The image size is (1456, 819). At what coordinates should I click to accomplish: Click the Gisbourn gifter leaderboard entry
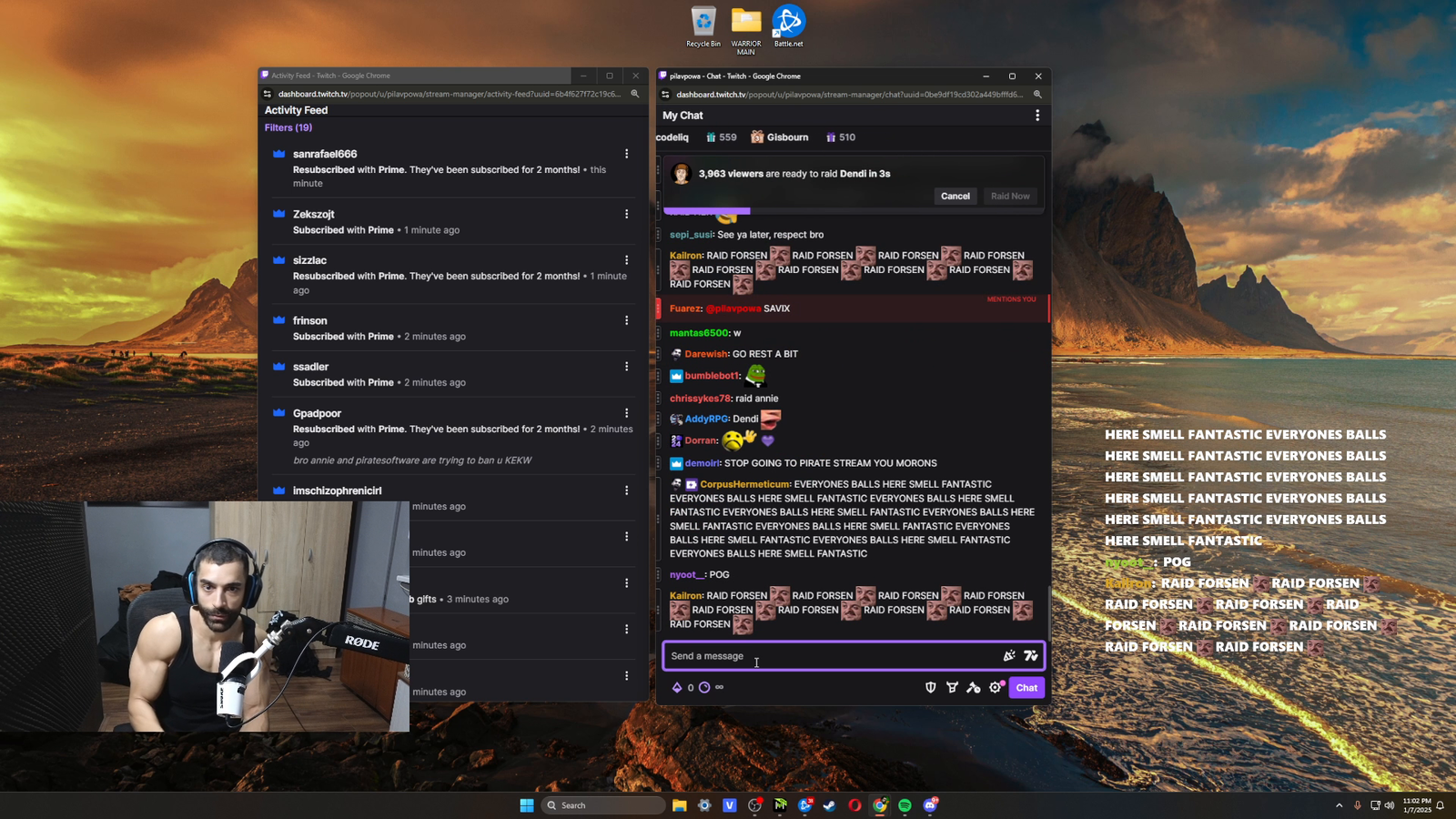click(x=780, y=137)
